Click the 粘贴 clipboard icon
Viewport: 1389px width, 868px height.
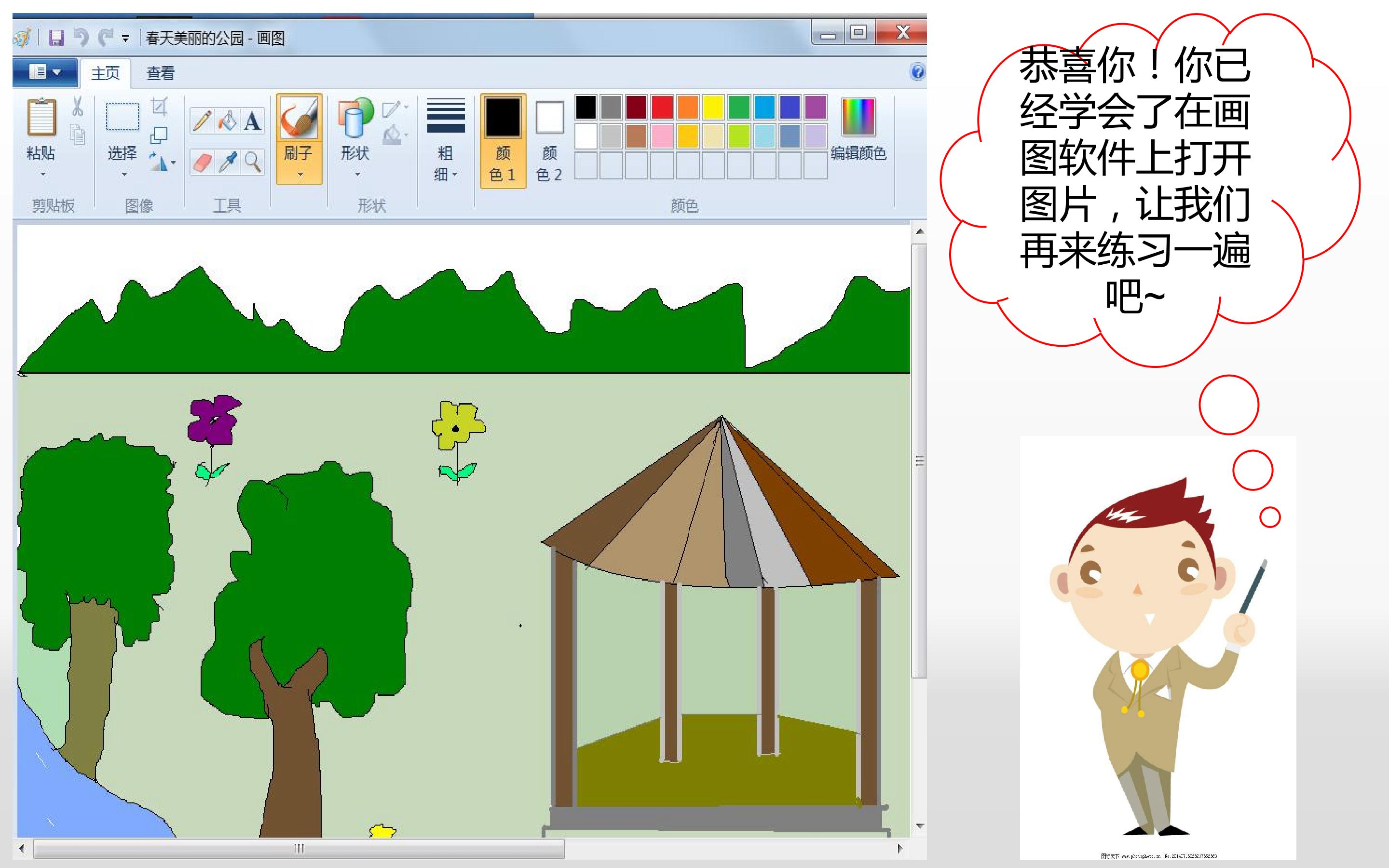click(41, 117)
